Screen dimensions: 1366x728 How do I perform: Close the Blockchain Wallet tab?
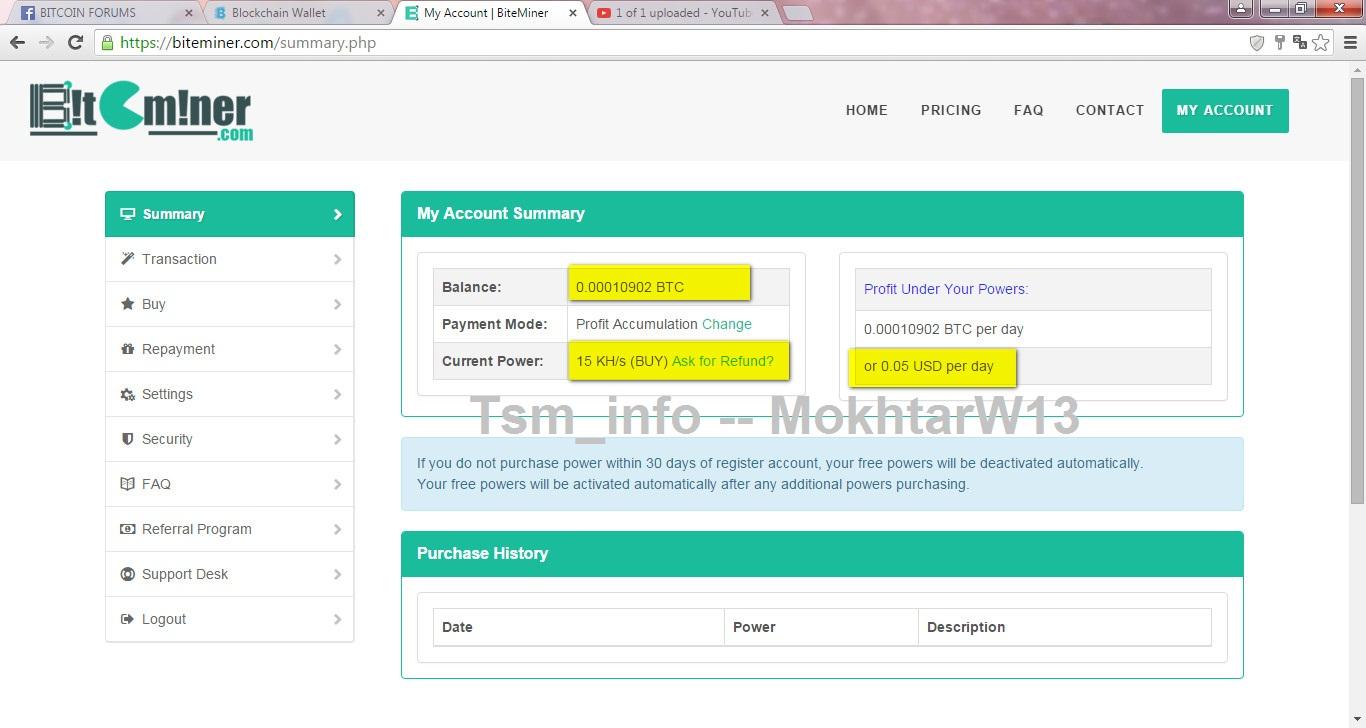[x=380, y=13]
